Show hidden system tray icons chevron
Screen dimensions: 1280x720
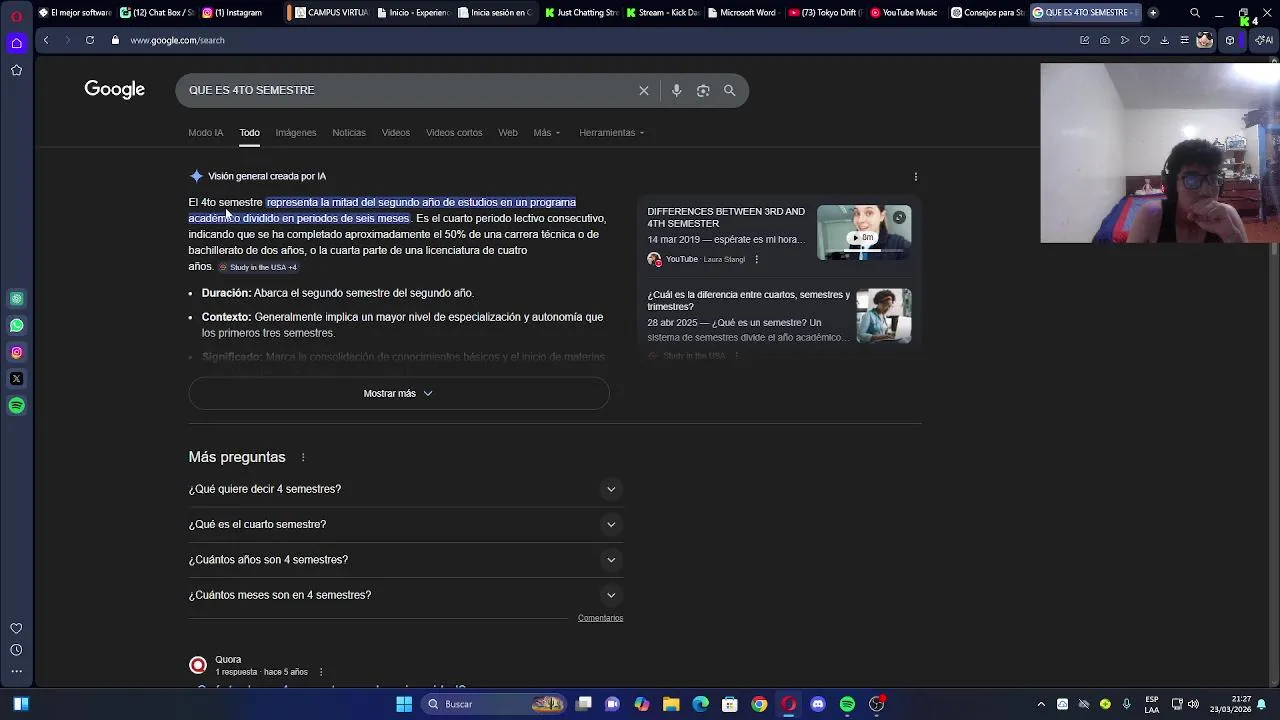pyautogui.click(x=1041, y=704)
